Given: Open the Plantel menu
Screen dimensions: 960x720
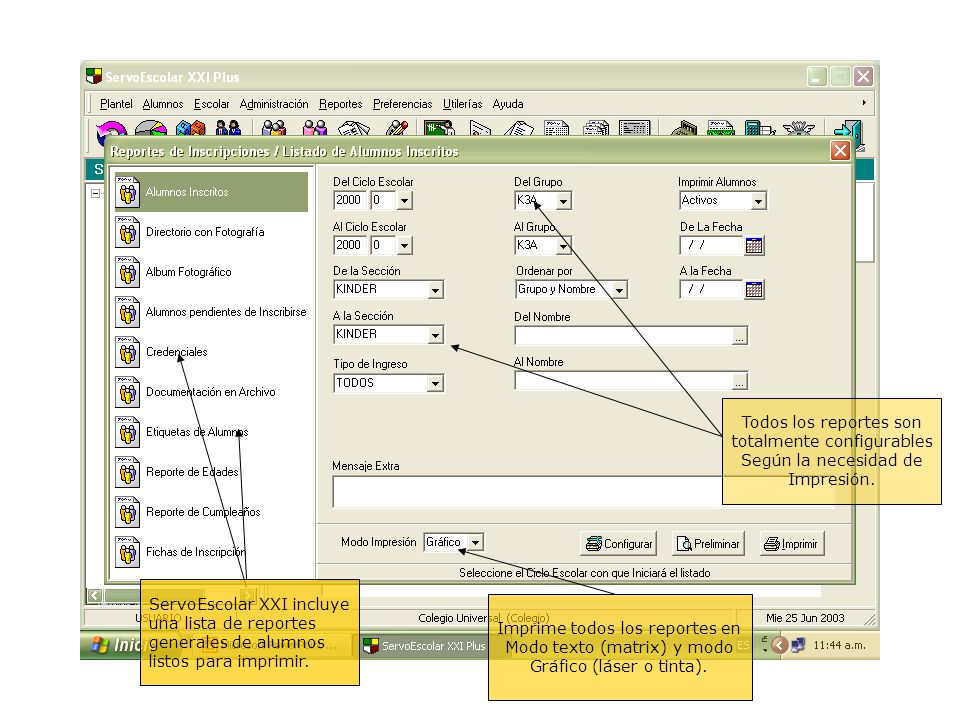Looking at the screenshot, I should tap(116, 104).
